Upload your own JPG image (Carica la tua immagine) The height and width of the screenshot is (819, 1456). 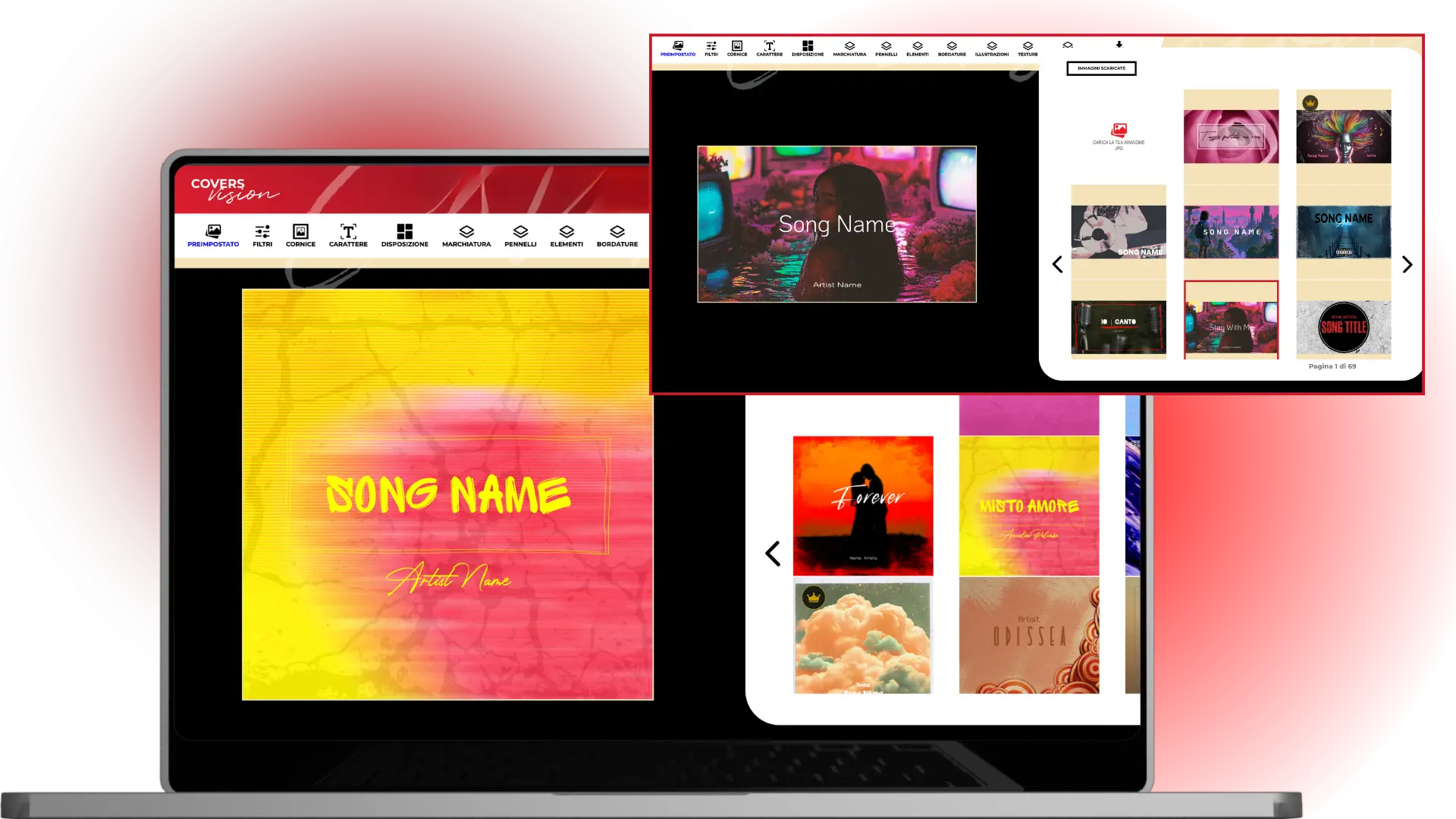point(1119,136)
